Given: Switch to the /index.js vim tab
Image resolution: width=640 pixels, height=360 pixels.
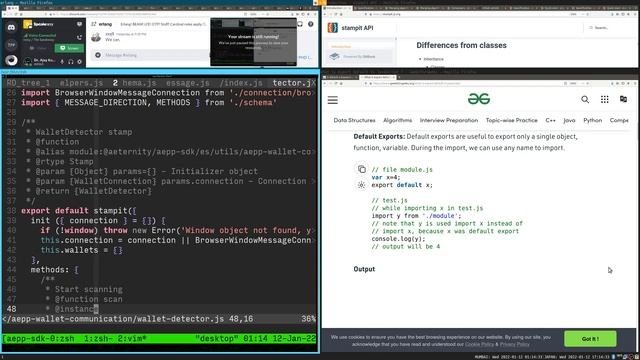Looking at the screenshot, I should tap(241, 83).
